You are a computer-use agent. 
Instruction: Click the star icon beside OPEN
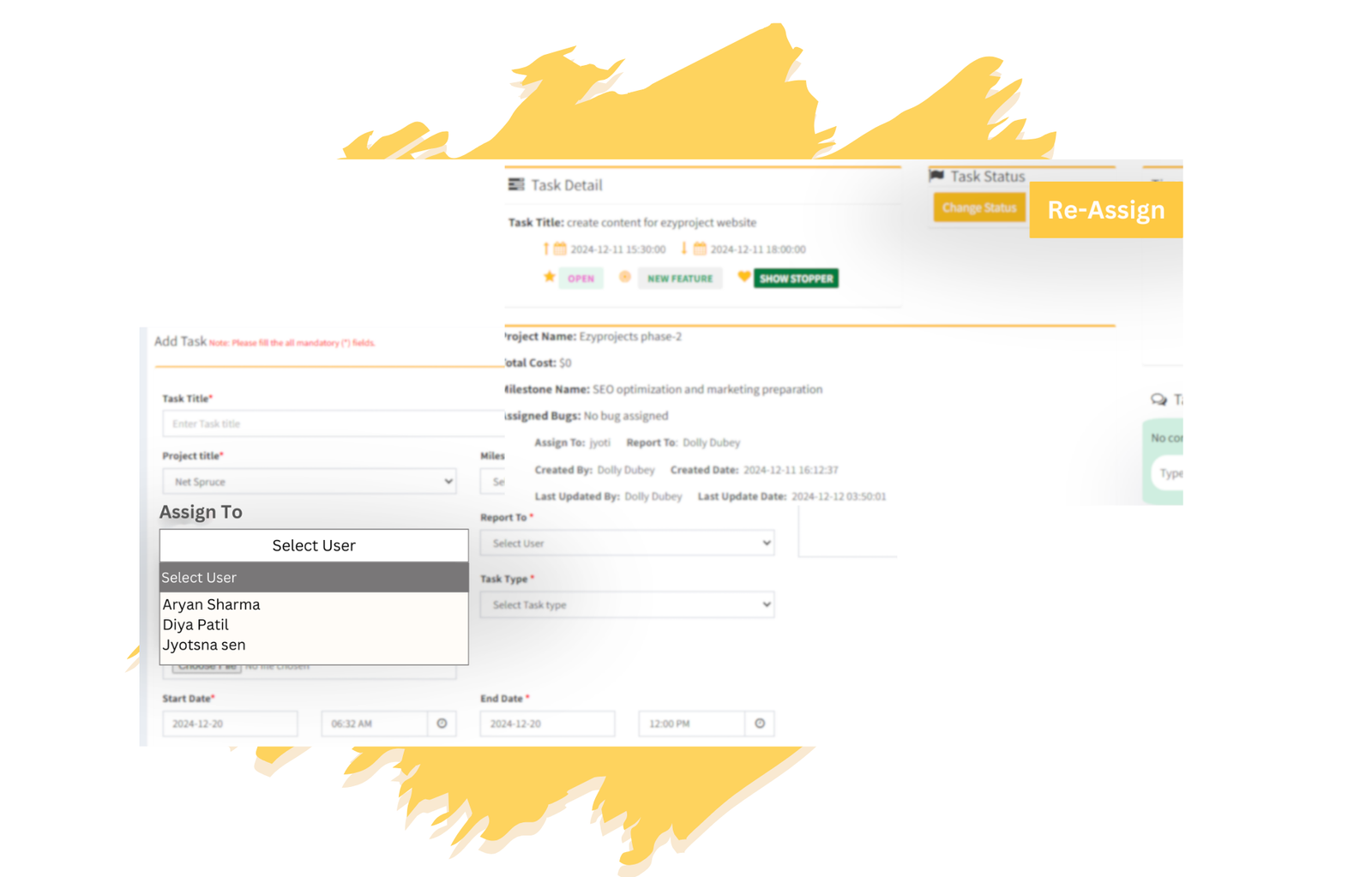(549, 277)
